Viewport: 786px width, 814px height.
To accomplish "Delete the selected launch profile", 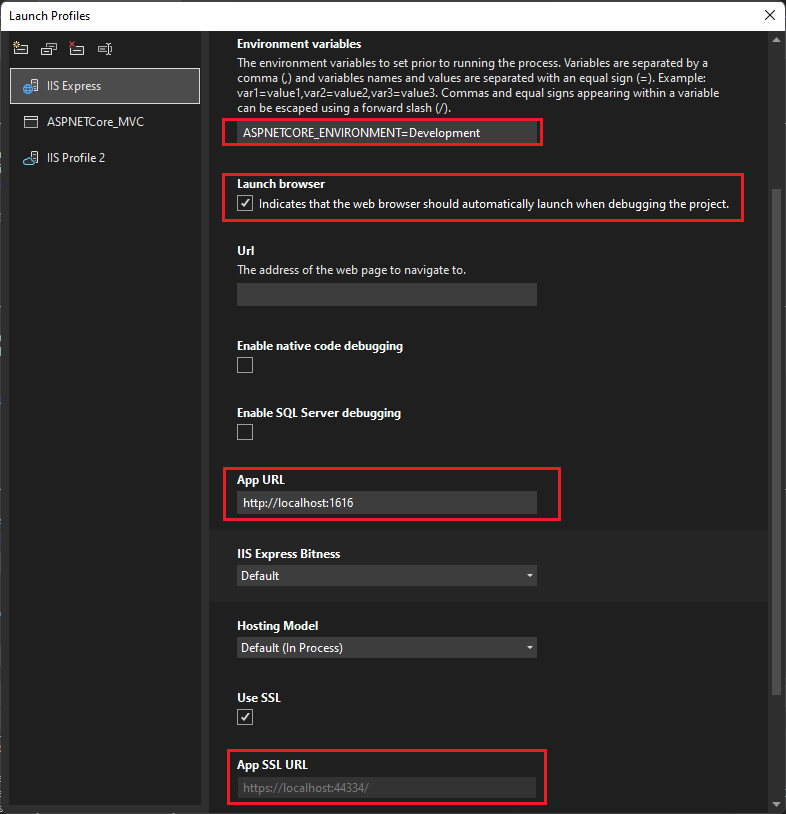I will point(76,47).
